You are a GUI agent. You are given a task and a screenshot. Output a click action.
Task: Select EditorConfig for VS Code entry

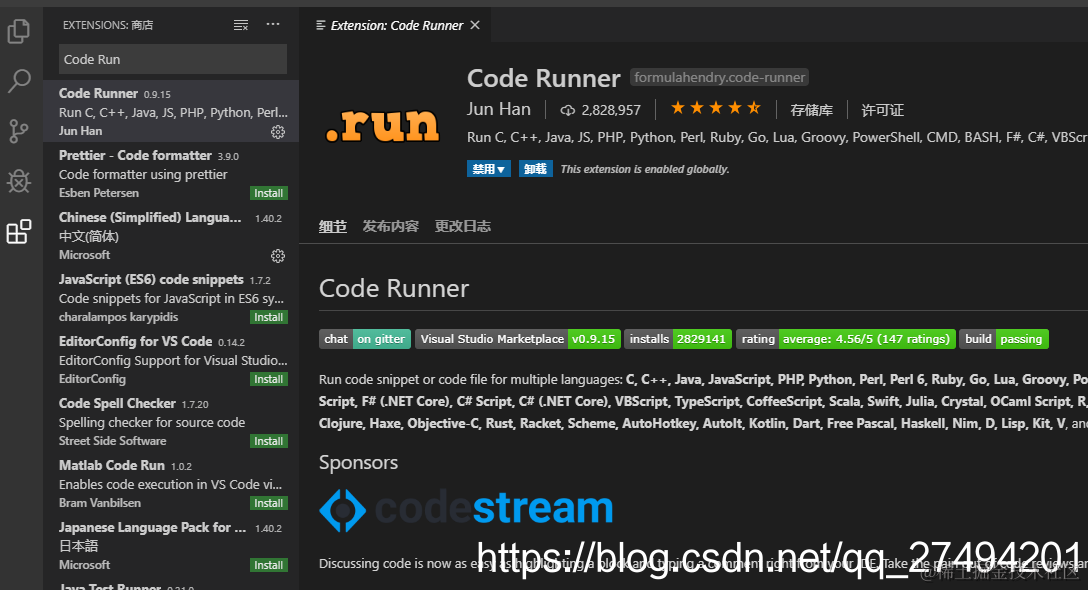171,360
